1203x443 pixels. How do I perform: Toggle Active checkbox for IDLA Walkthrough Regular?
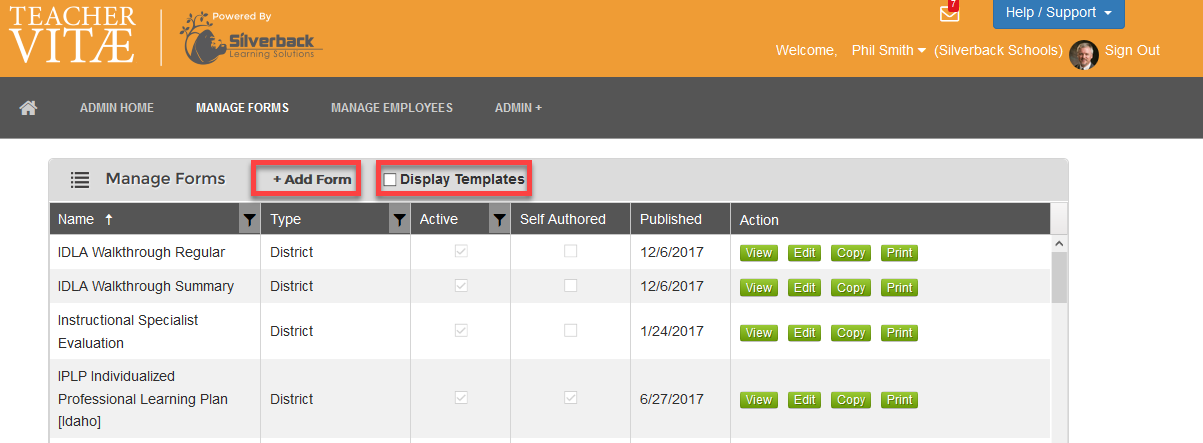(x=461, y=252)
